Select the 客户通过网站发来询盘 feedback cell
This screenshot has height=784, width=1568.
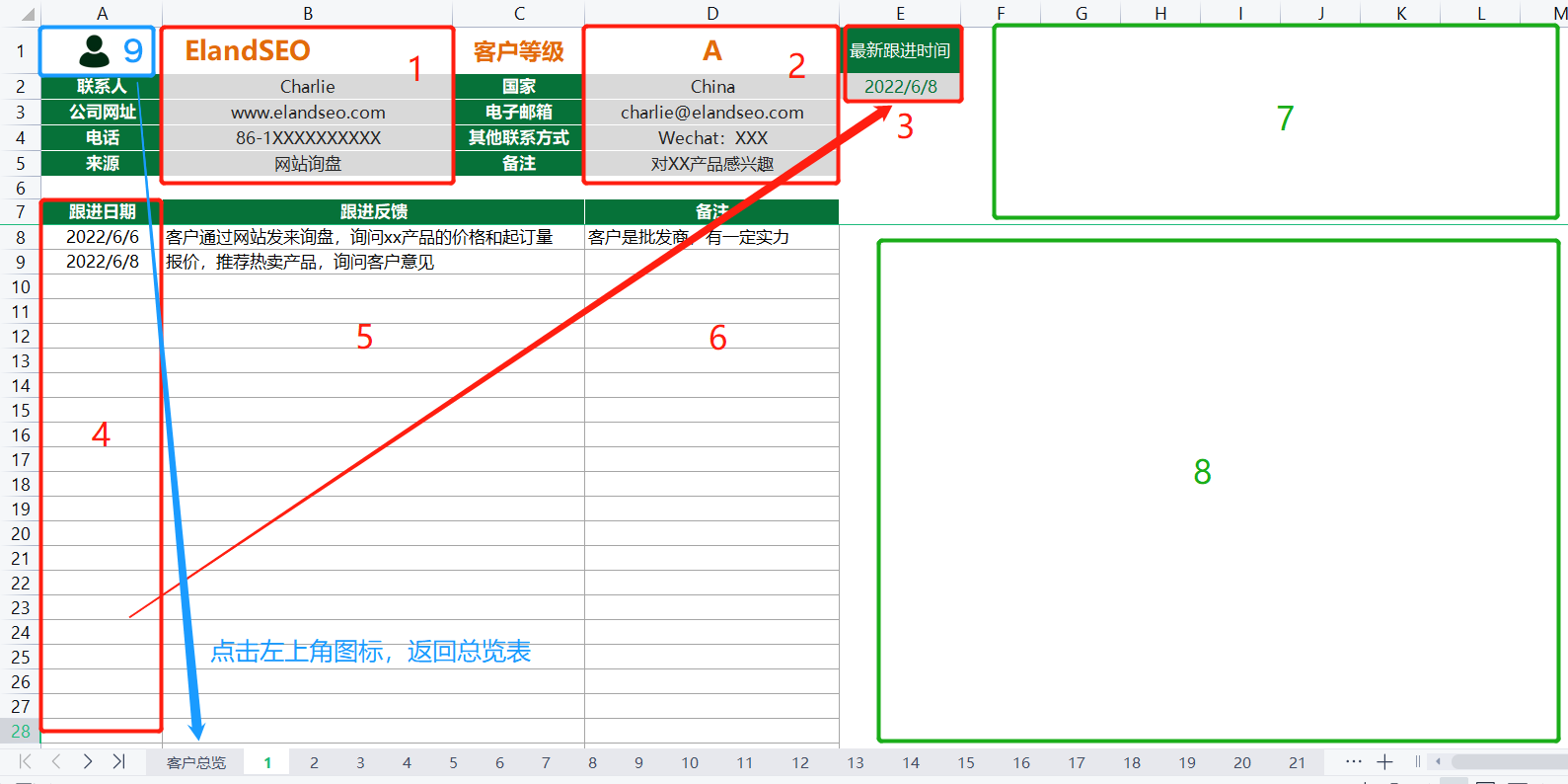coord(373,237)
